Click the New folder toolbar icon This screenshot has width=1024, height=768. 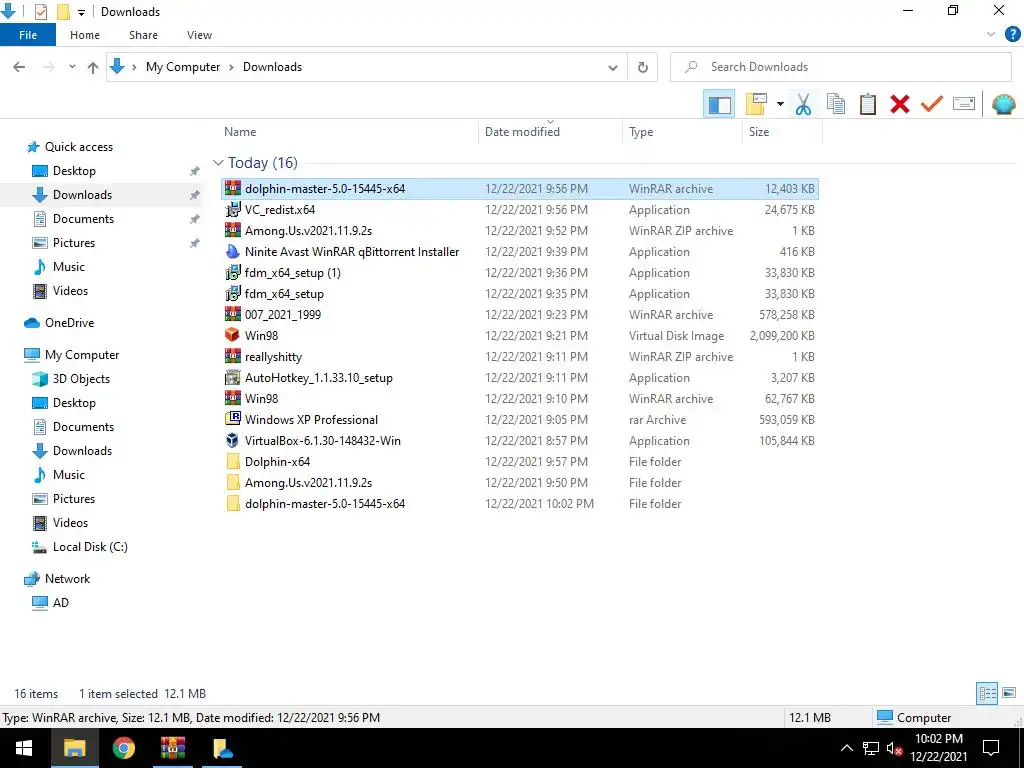(756, 104)
